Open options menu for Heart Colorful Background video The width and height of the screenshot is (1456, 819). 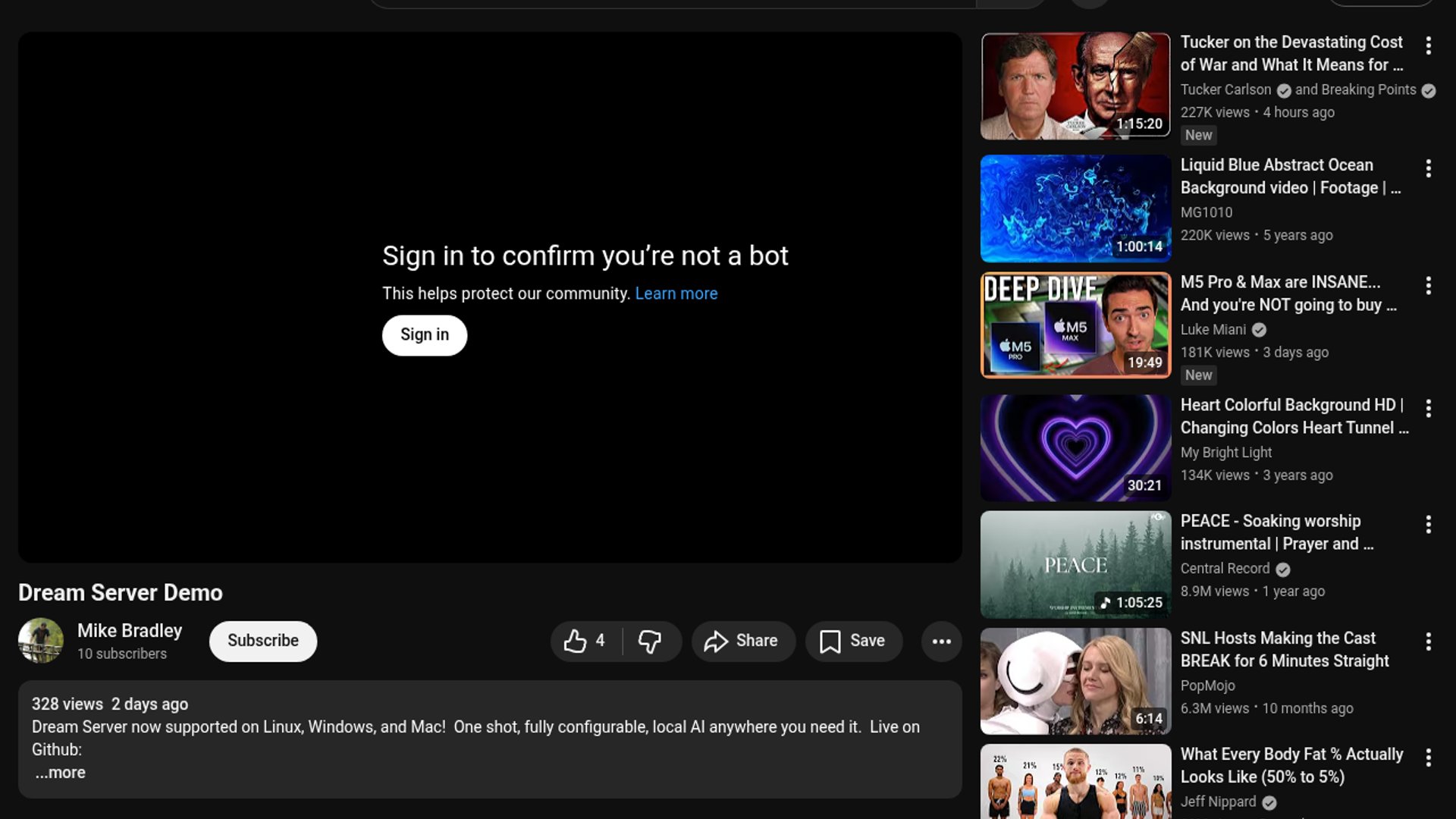tap(1428, 409)
